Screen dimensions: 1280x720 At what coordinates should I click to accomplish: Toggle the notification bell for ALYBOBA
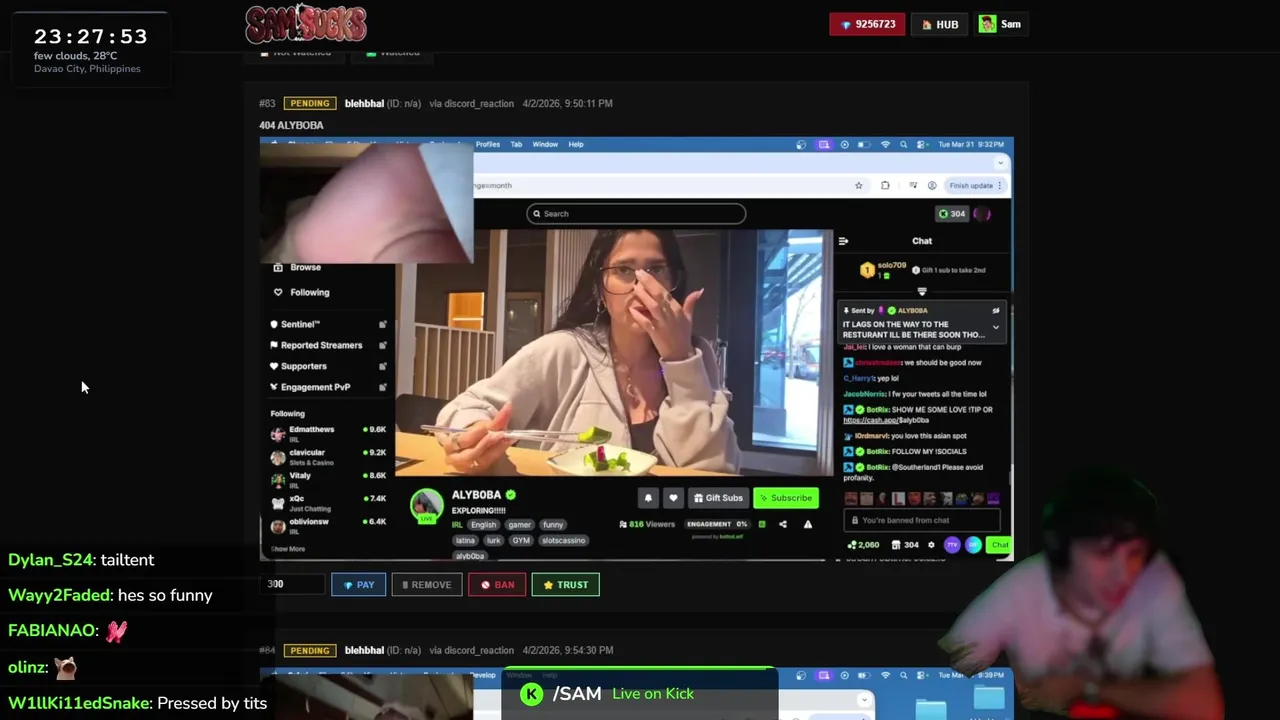click(x=648, y=498)
